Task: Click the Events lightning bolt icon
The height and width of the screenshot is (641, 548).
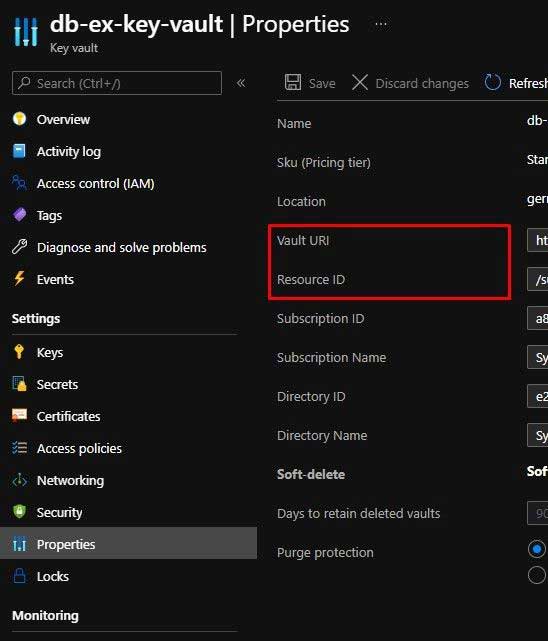Action: 19,278
